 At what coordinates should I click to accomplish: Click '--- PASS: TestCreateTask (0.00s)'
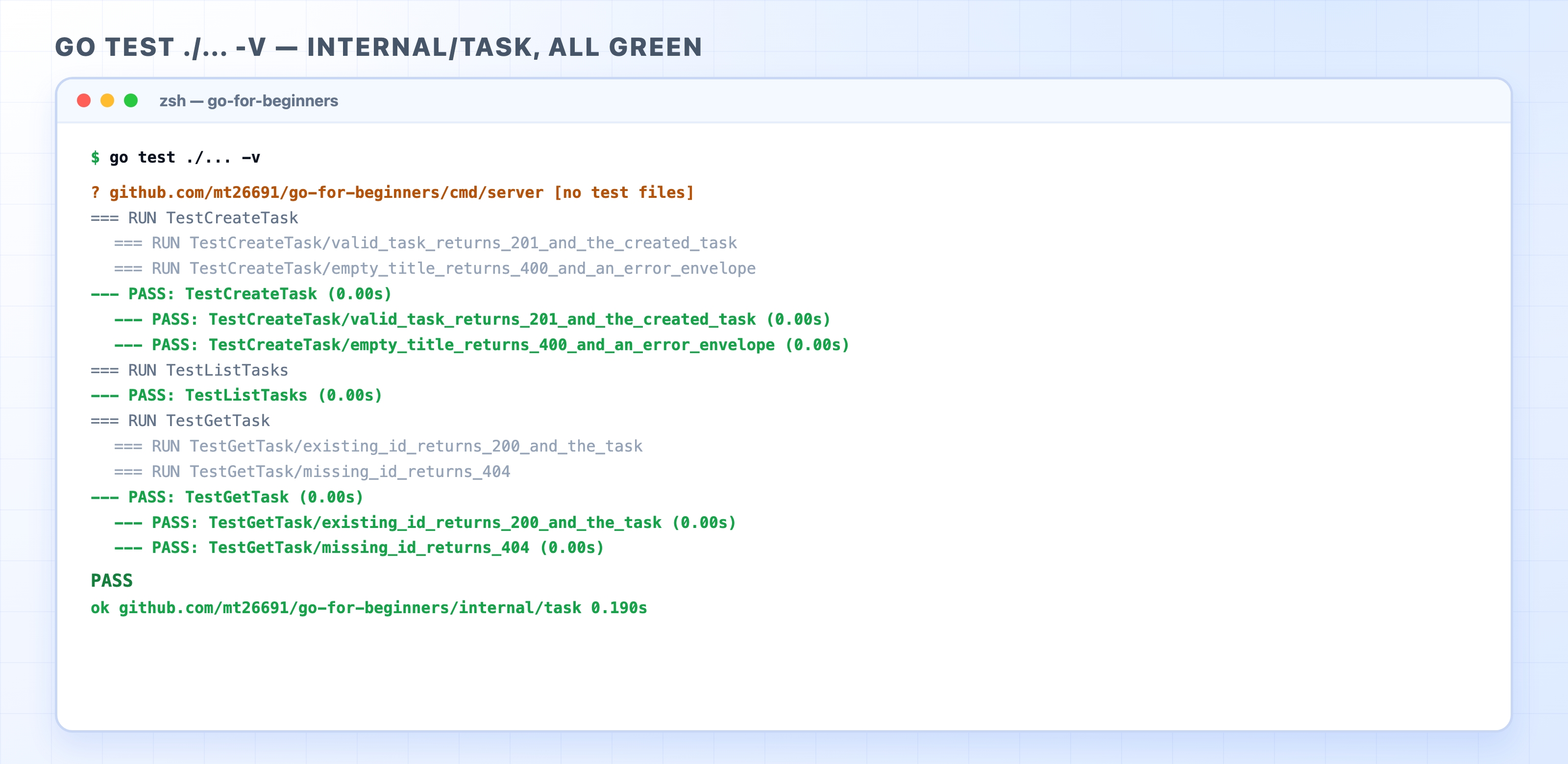(241, 294)
